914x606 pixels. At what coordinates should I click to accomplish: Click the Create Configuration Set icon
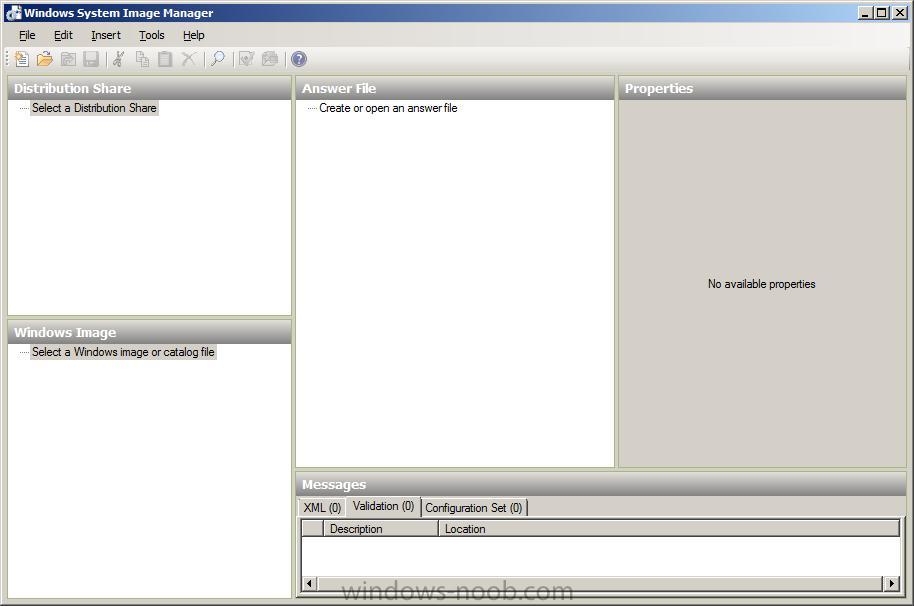pyautogui.click(x=270, y=59)
